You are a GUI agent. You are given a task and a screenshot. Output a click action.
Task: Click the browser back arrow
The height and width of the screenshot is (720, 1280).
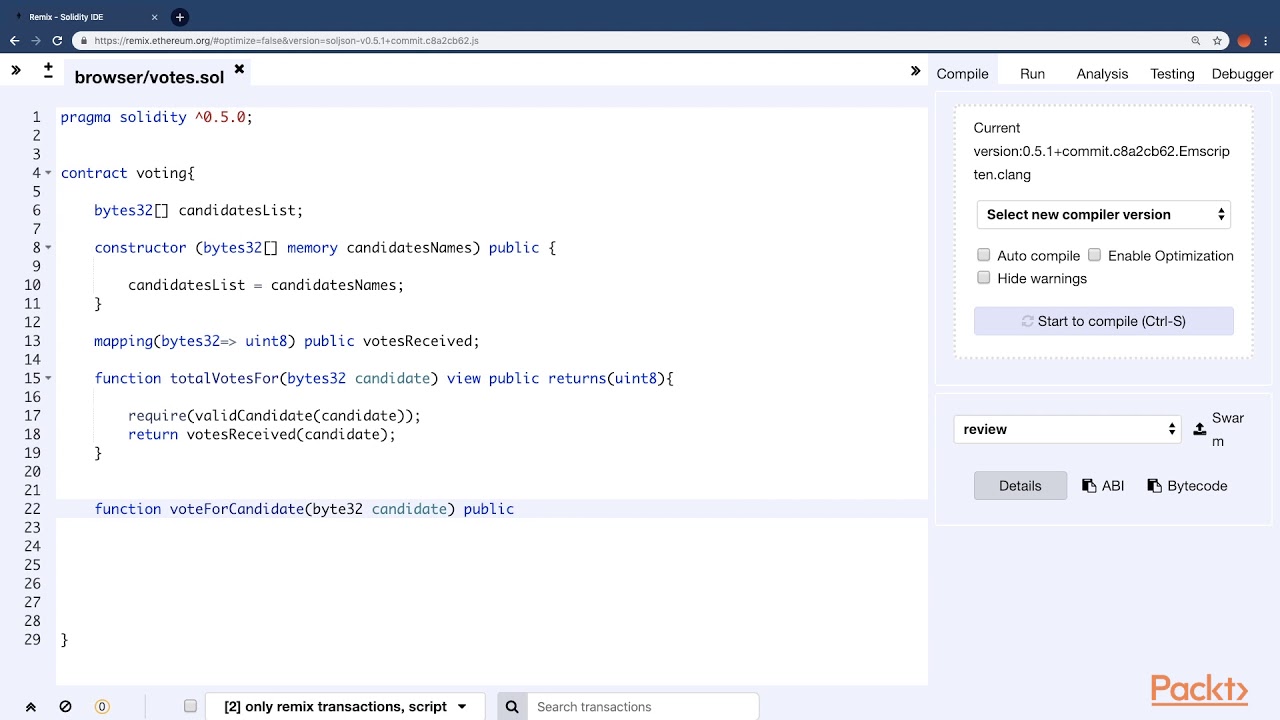click(14, 41)
